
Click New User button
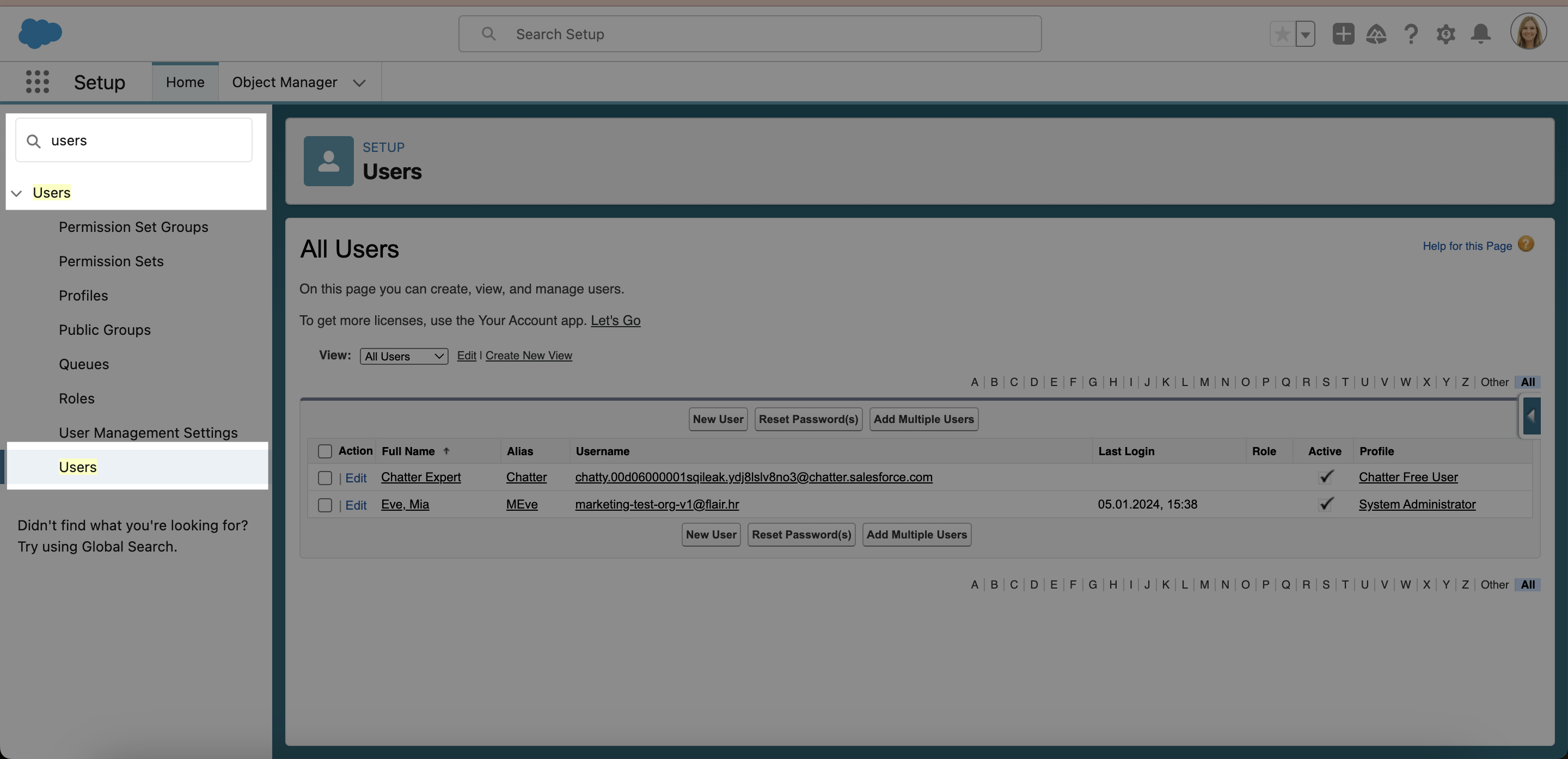pyautogui.click(x=718, y=418)
